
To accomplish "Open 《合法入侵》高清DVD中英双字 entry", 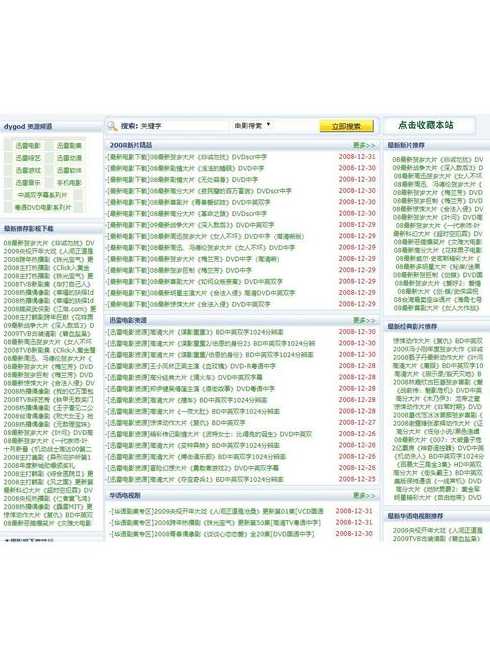I will [x=201, y=292].
